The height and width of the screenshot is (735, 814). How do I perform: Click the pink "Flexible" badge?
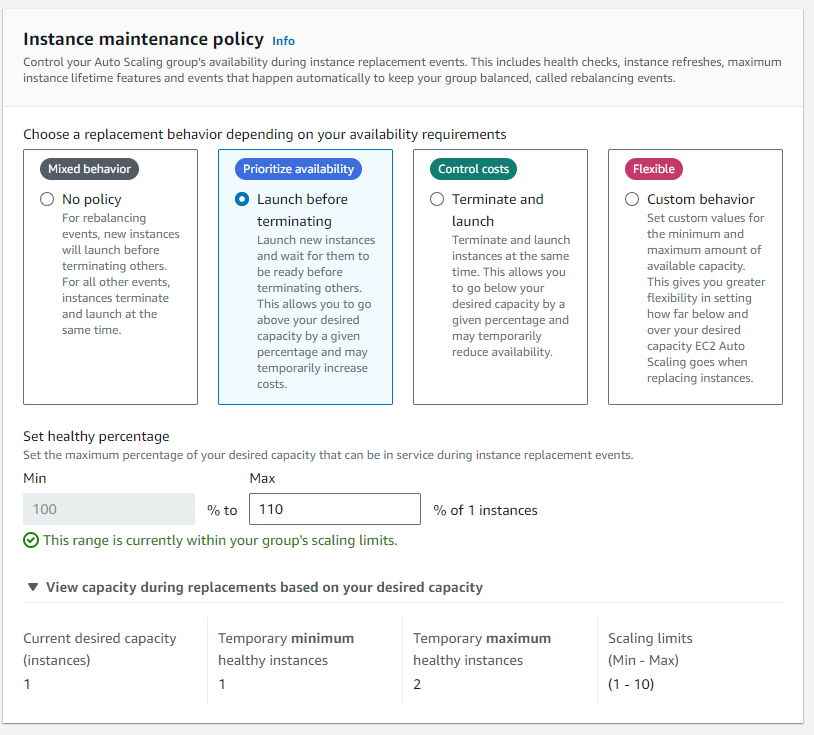[x=653, y=169]
